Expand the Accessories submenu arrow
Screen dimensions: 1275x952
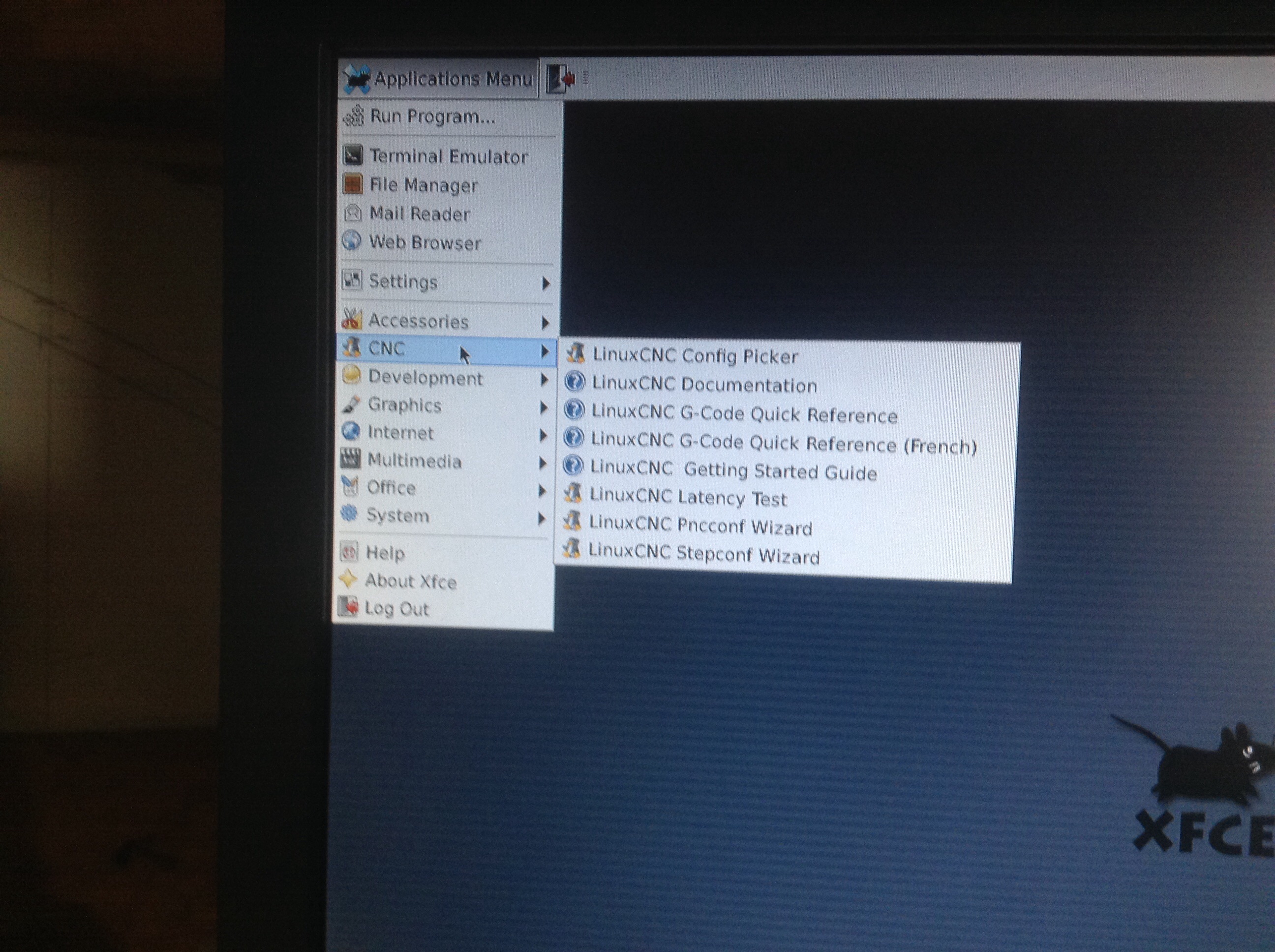pos(546,322)
